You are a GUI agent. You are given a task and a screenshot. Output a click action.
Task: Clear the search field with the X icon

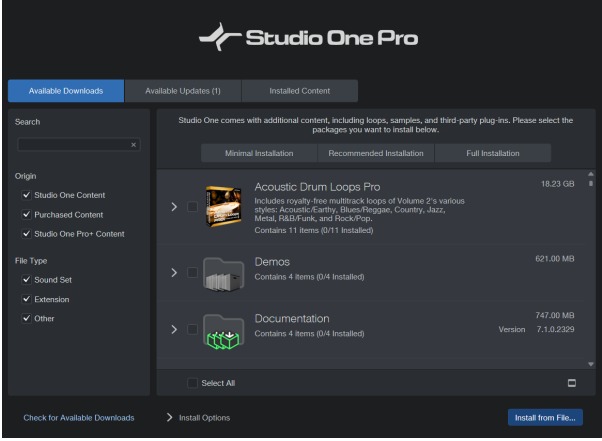tap(133, 145)
